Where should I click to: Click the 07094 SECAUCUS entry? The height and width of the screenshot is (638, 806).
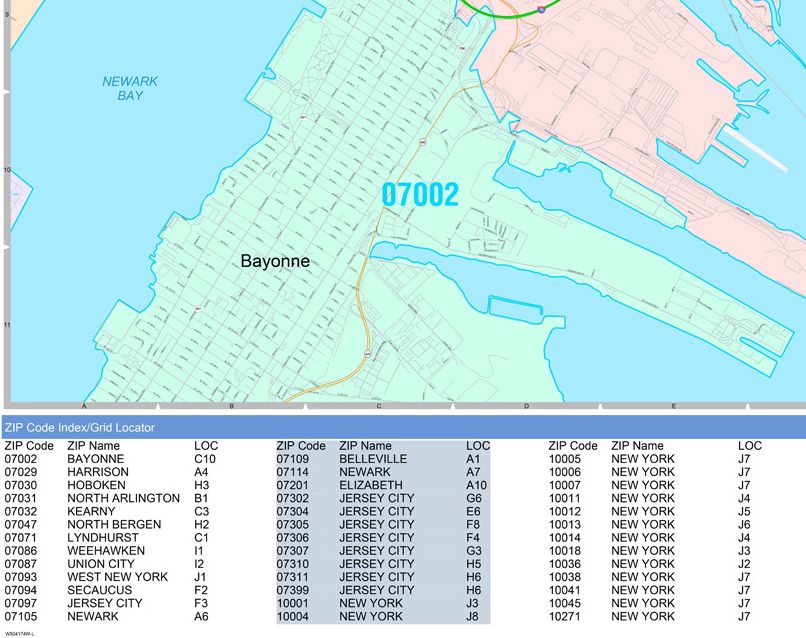pos(110,590)
